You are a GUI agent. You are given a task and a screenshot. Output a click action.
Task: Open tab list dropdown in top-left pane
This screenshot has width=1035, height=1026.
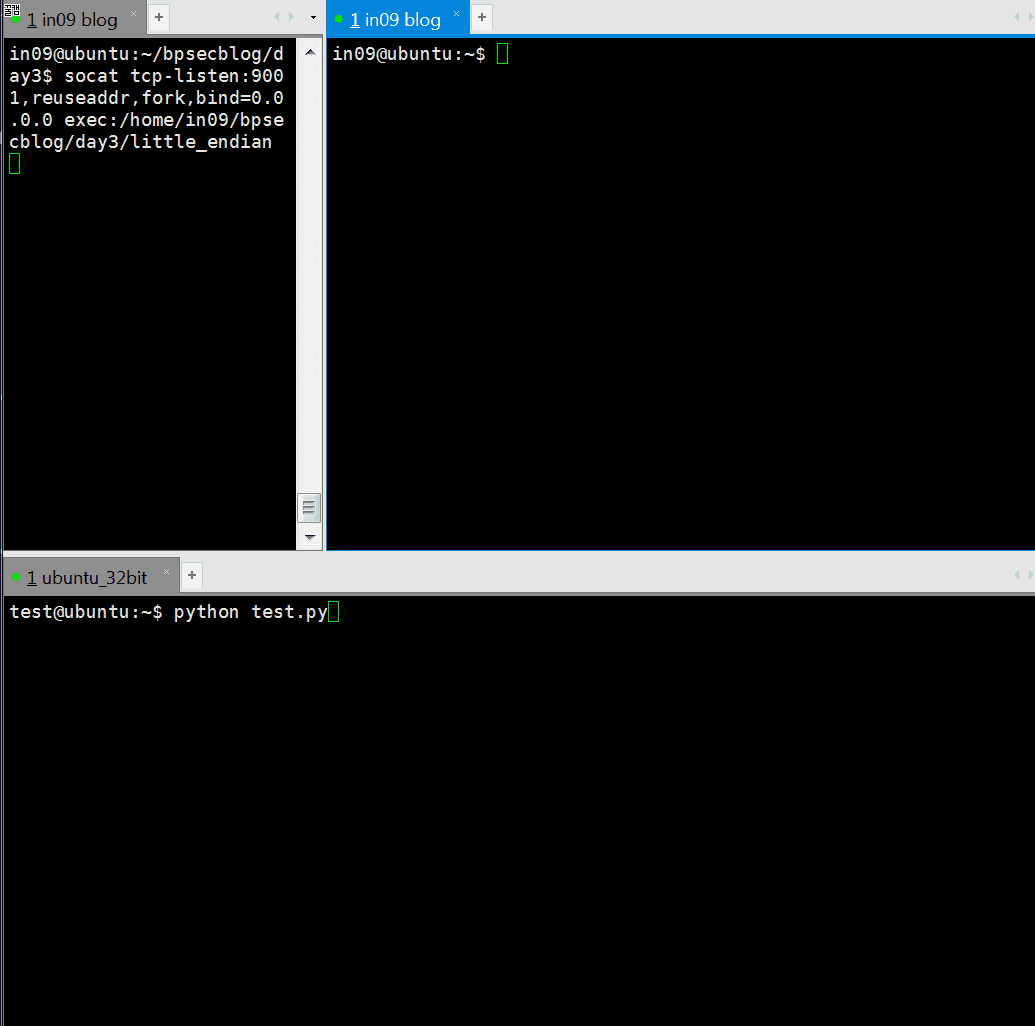(x=313, y=18)
